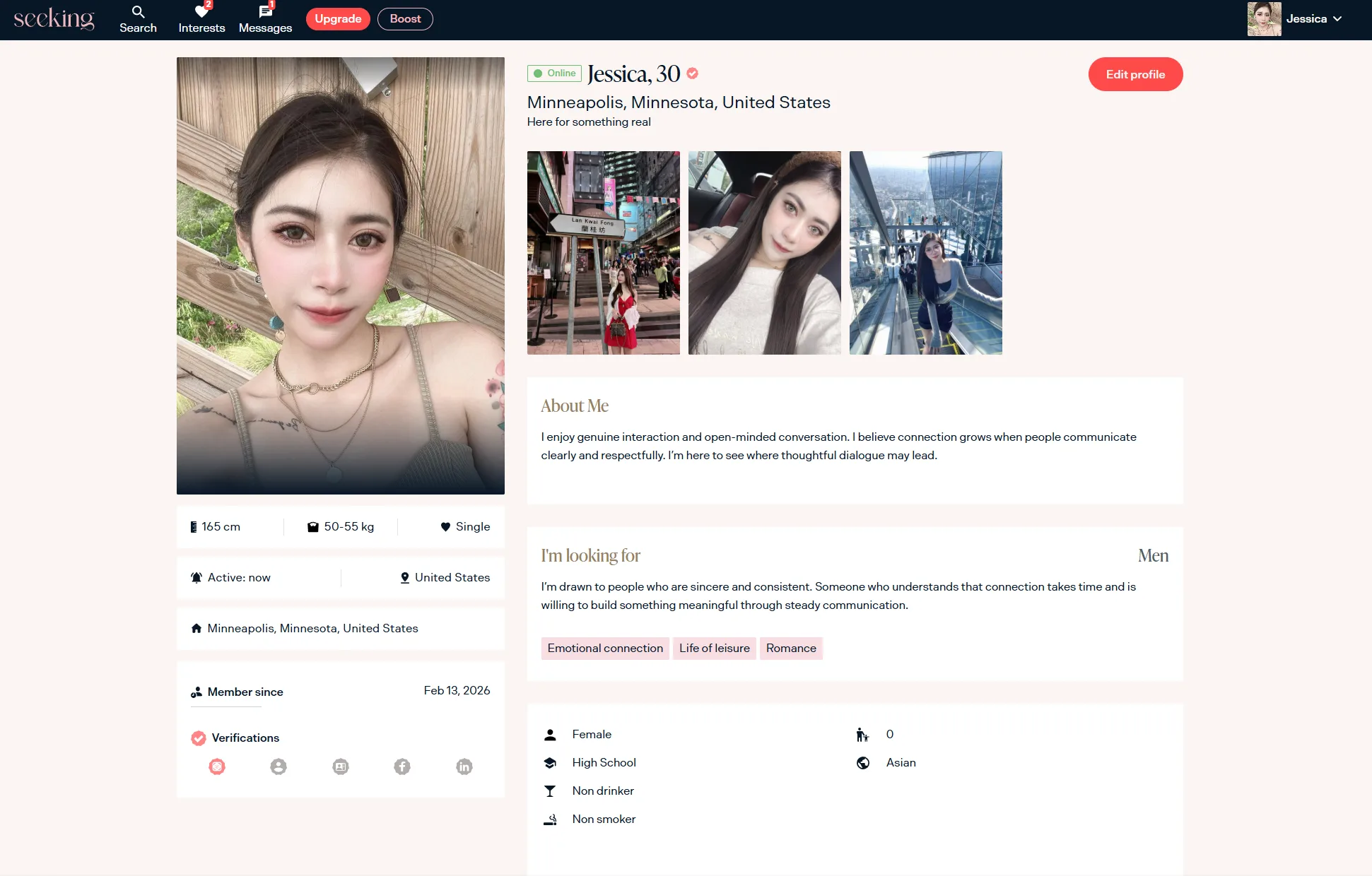This screenshot has width=1372, height=876.
Task: Click the verified checkmark beside Jessica, 30
Action: coord(693,73)
